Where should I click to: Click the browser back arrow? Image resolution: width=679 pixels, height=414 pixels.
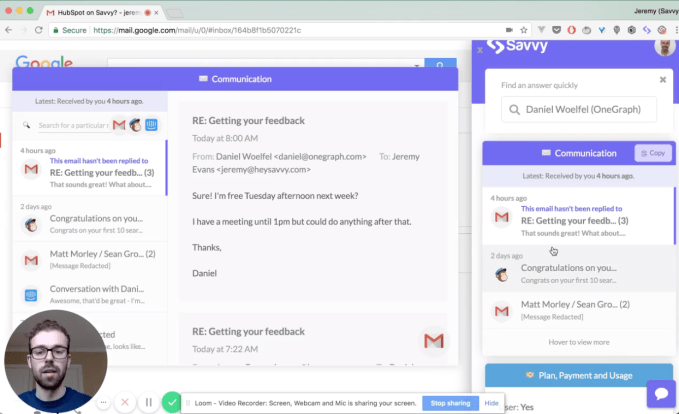coord(9,30)
